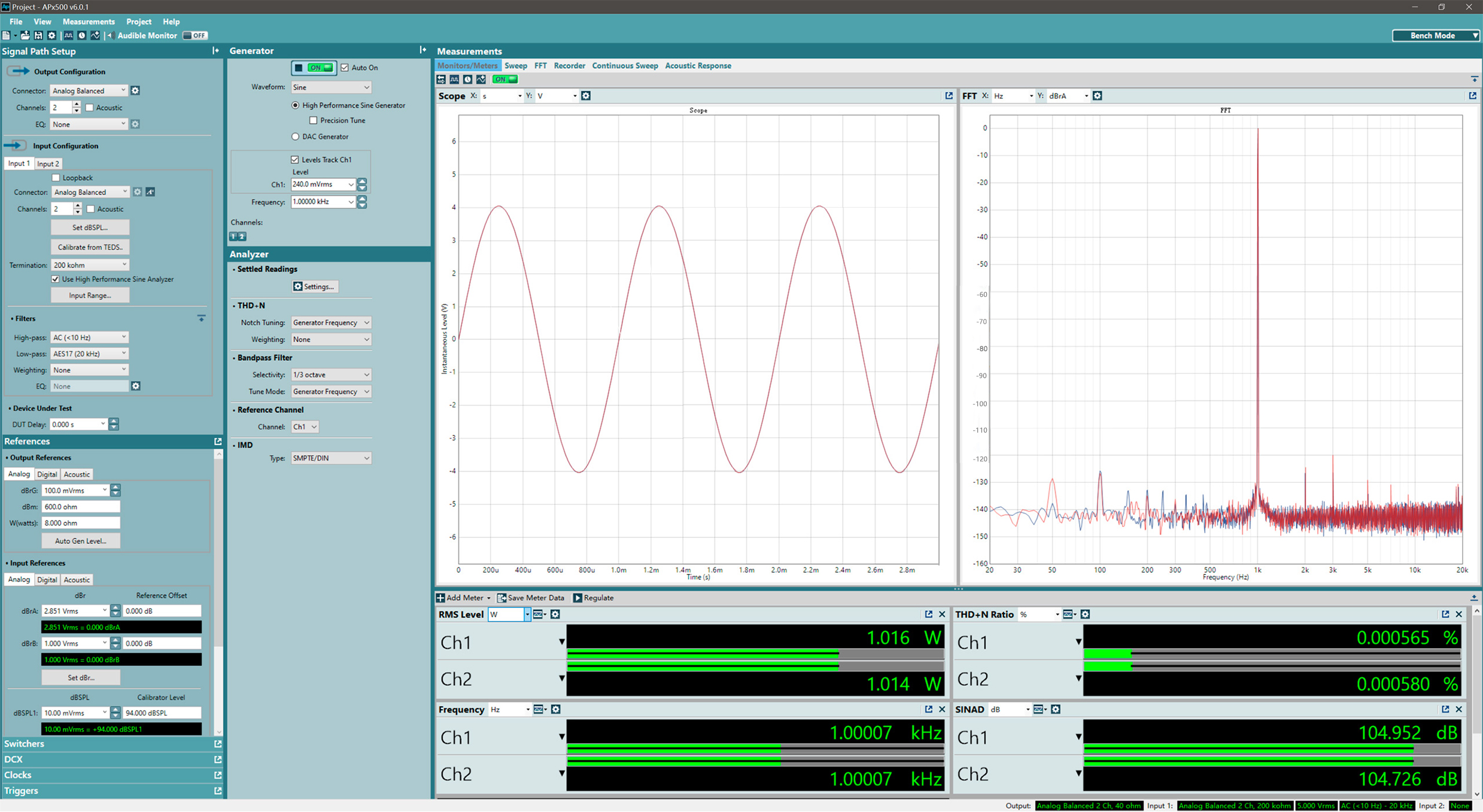1483x812 pixels.
Task: Toggle Levels Track Ch1 checkbox
Action: [294, 160]
